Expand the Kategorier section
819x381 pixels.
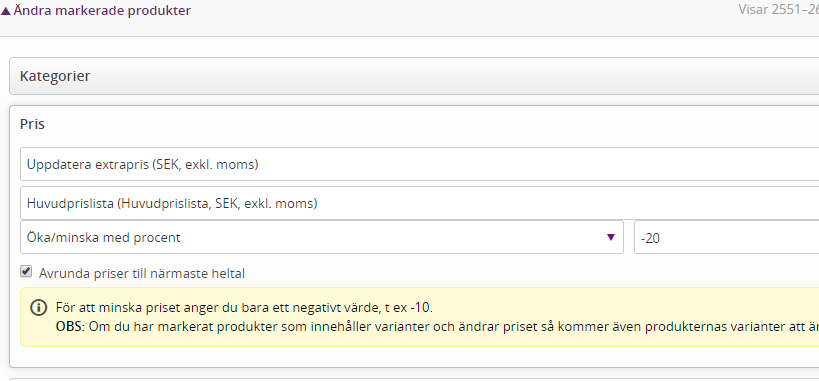point(414,76)
